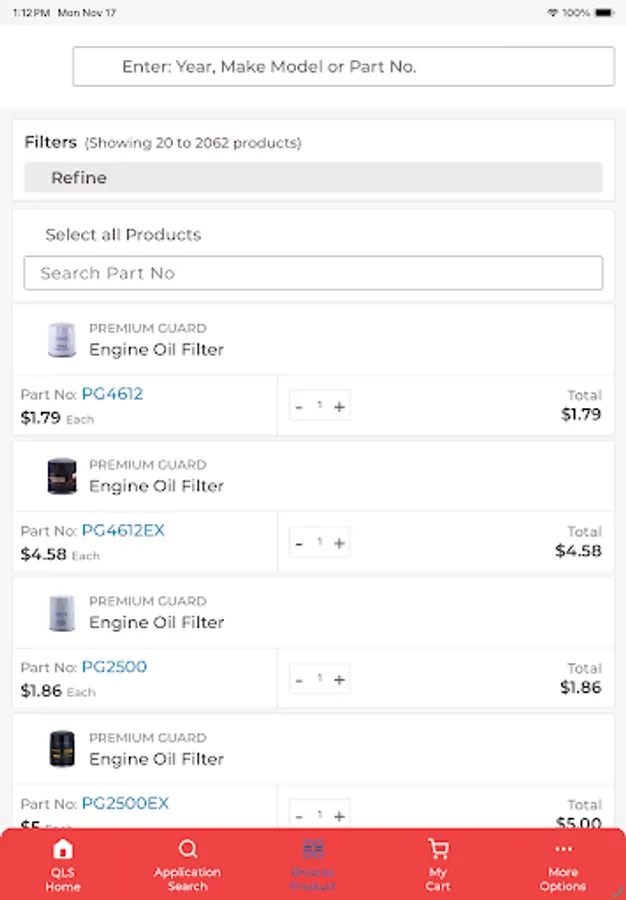Click the Search Part No field

(x=313, y=273)
